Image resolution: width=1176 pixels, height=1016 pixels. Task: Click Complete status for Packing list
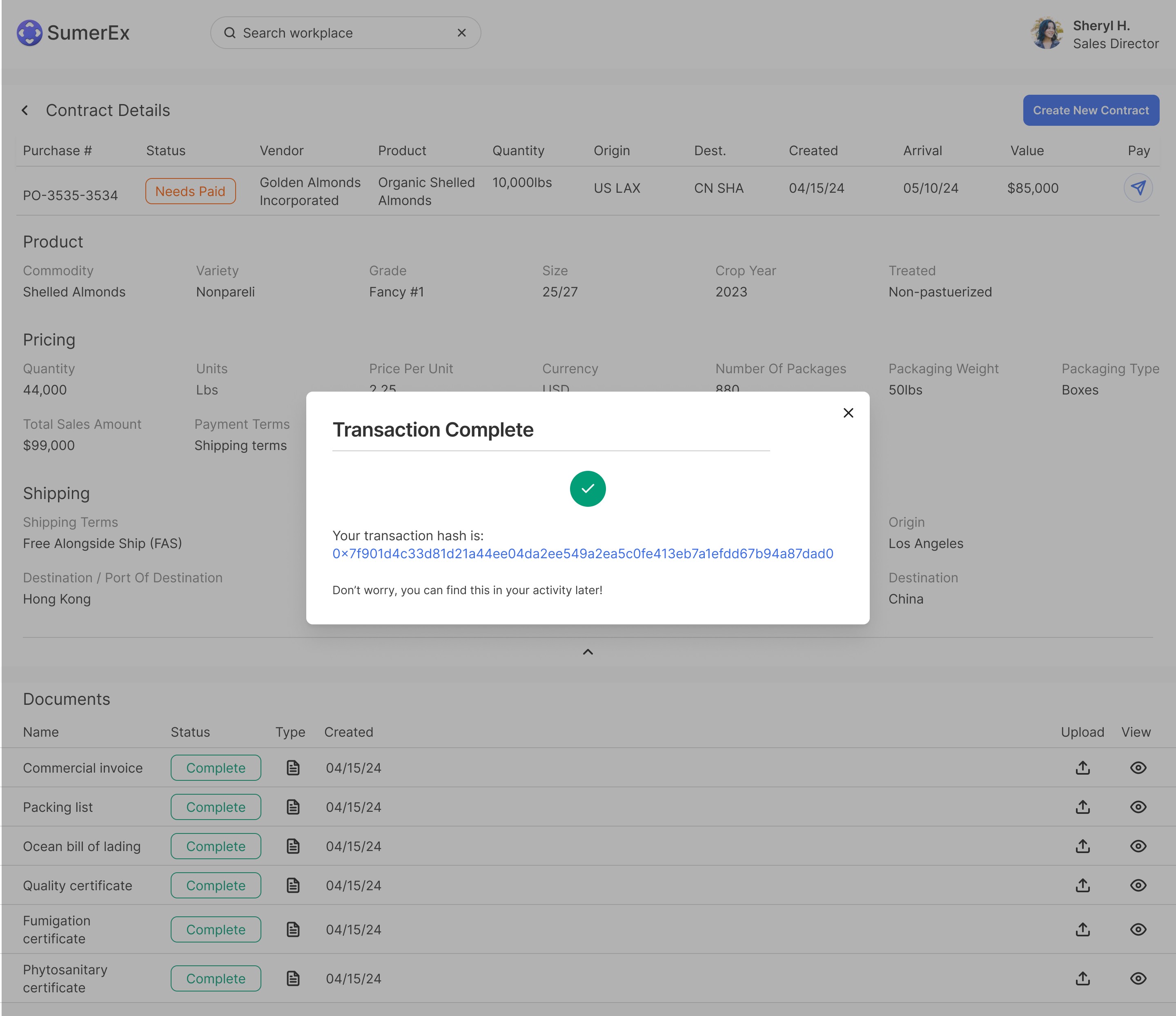pos(216,807)
